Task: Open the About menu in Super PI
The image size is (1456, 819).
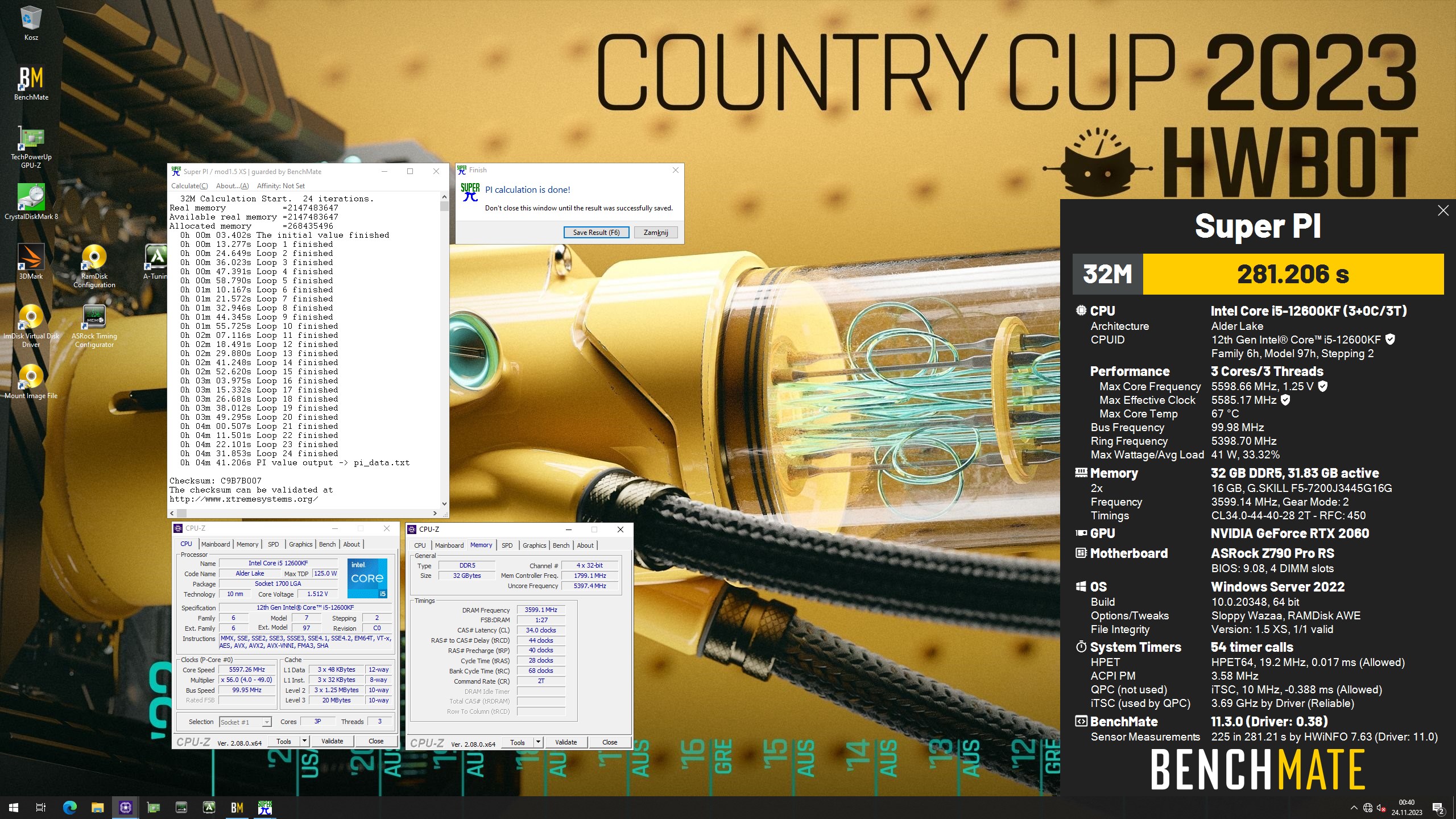Action: pyautogui.click(x=232, y=186)
